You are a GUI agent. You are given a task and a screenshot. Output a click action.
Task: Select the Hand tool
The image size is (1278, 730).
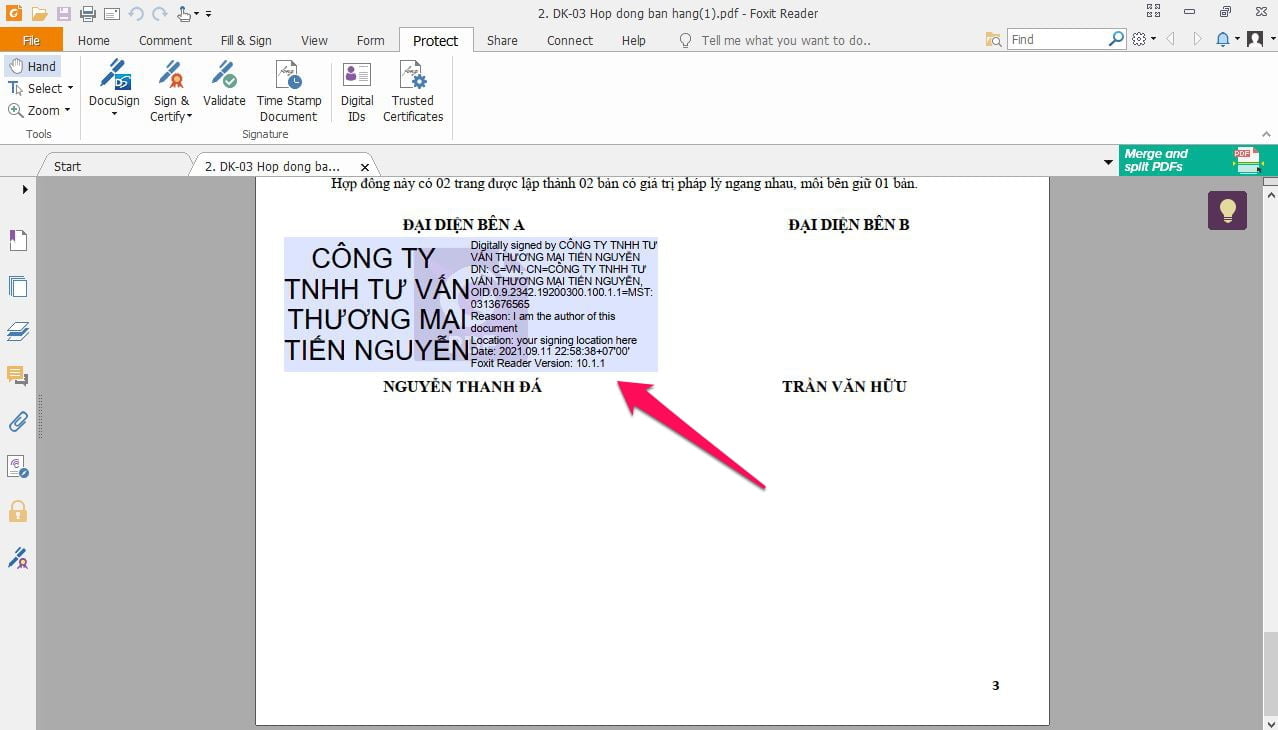34,65
